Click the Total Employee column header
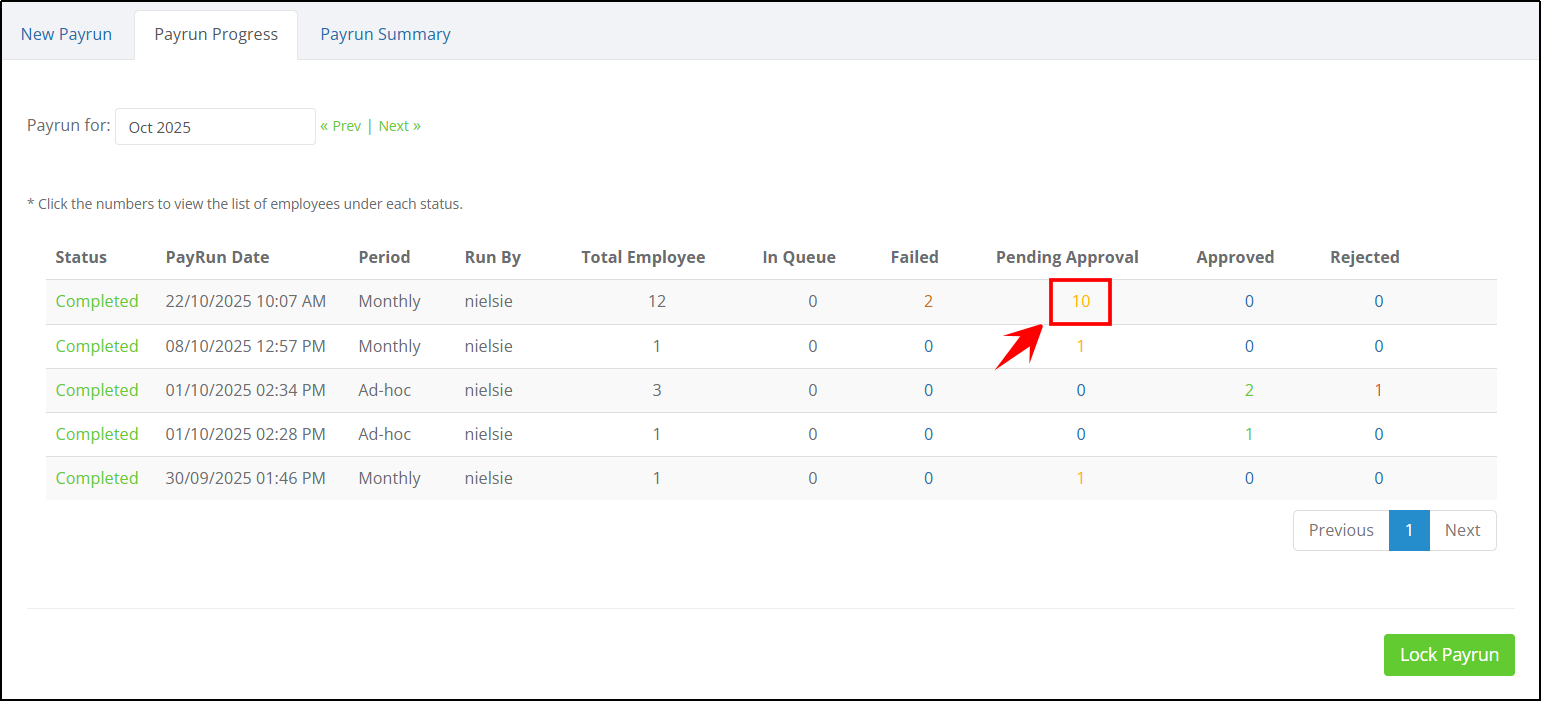Screen dimensions: 1541x702 click(x=643, y=257)
